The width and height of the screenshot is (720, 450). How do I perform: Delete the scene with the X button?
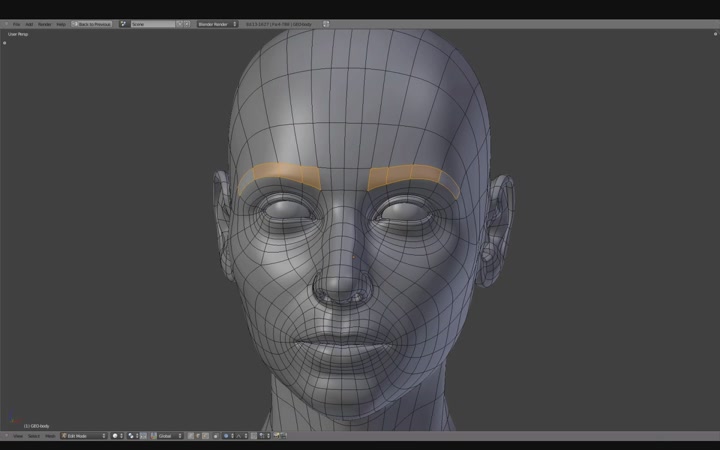click(x=187, y=24)
